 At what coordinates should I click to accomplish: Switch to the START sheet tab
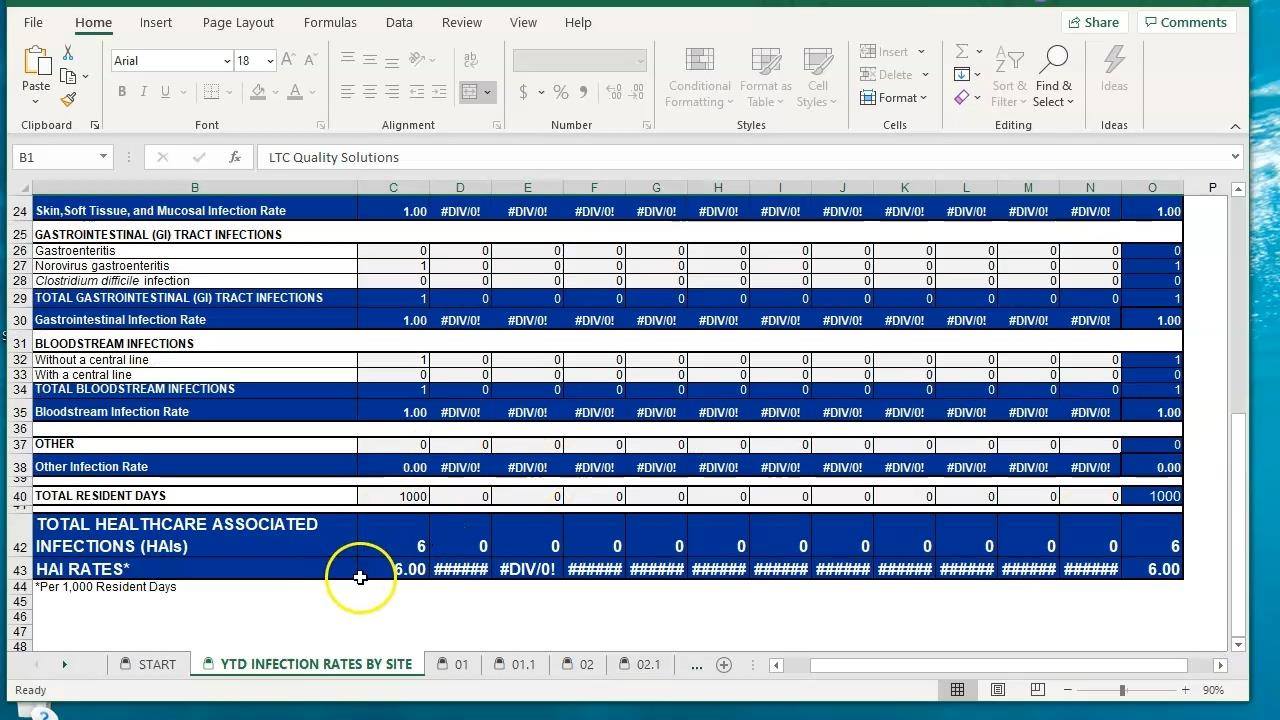148,665
